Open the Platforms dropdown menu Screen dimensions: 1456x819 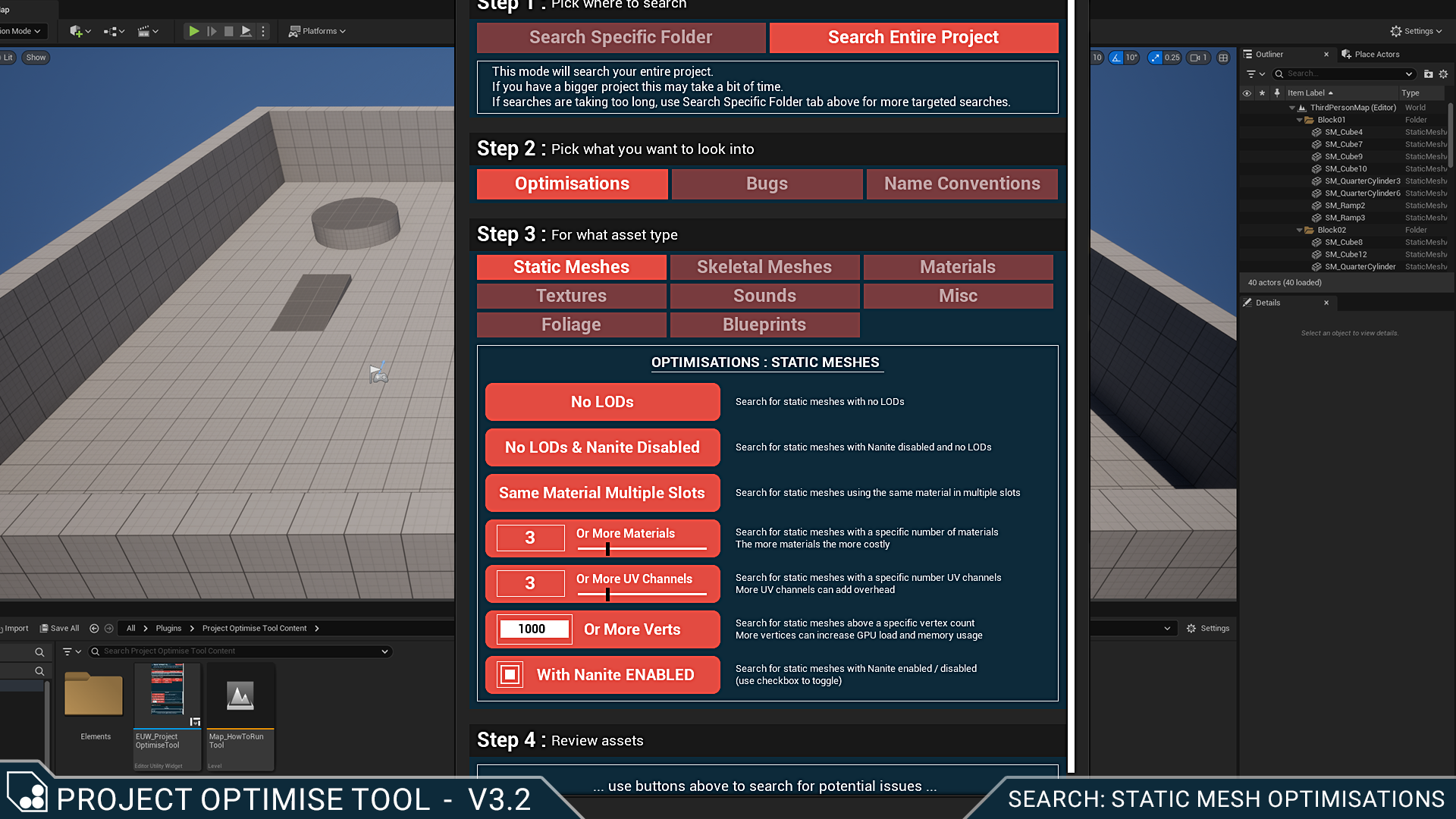317,31
